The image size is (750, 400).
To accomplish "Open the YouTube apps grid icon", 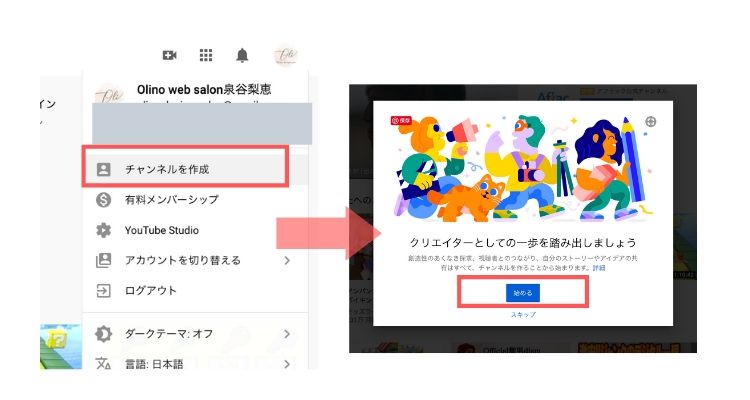I will [206, 56].
